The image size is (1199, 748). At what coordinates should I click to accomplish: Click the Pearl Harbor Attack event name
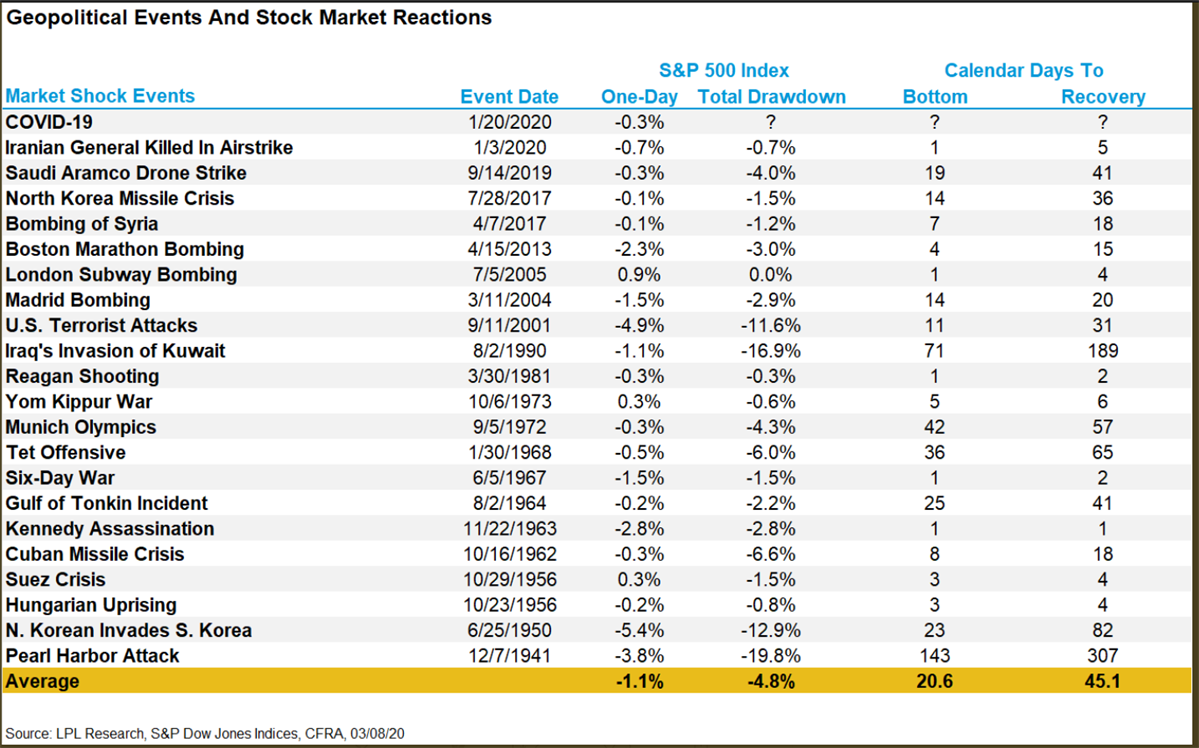93,656
